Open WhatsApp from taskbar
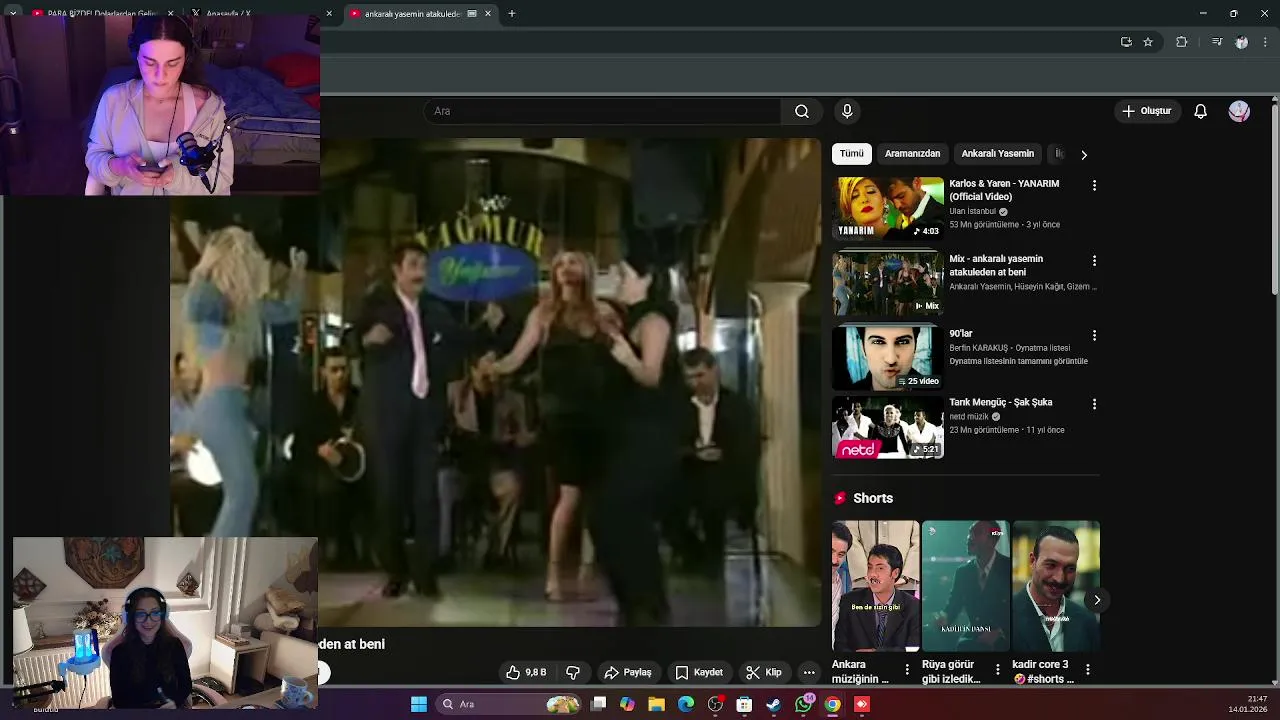Image resolution: width=1280 pixels, height=720 pixels. click(803, 704)
